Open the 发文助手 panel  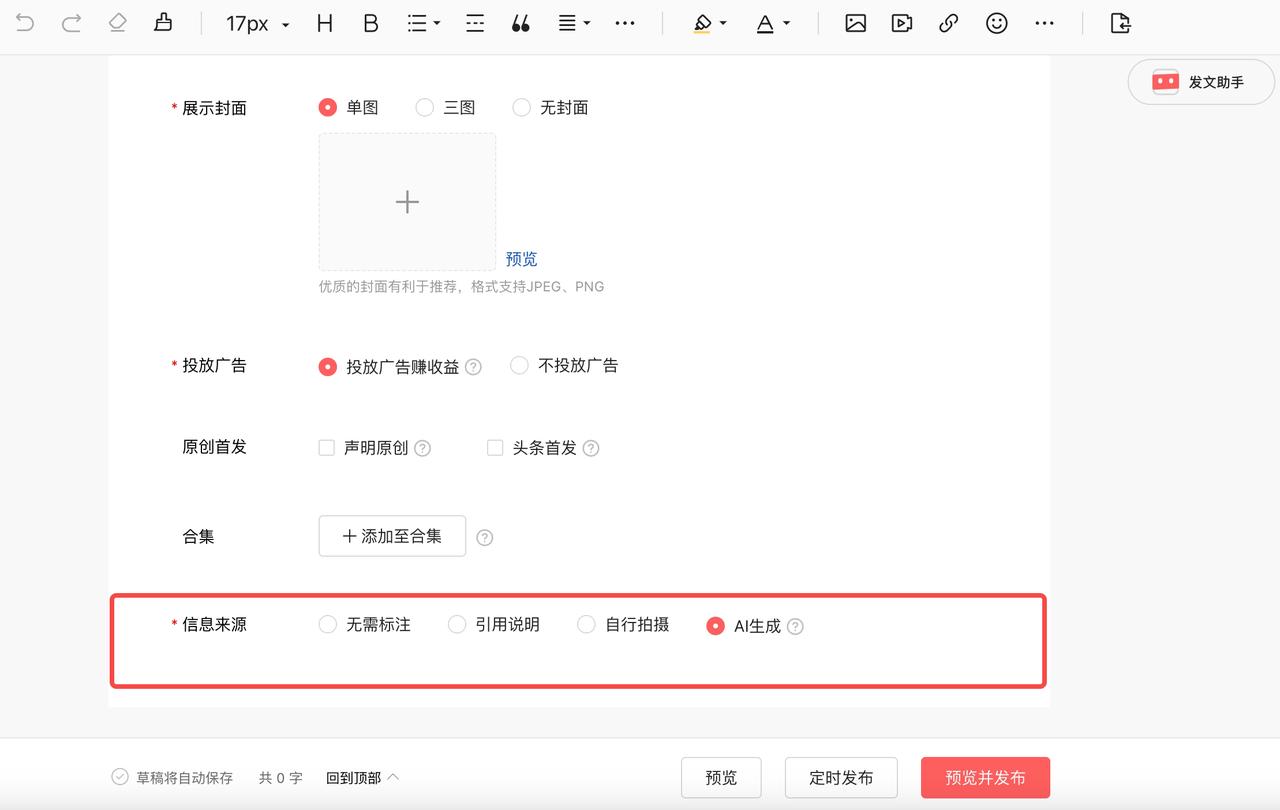coord(1200,82)
